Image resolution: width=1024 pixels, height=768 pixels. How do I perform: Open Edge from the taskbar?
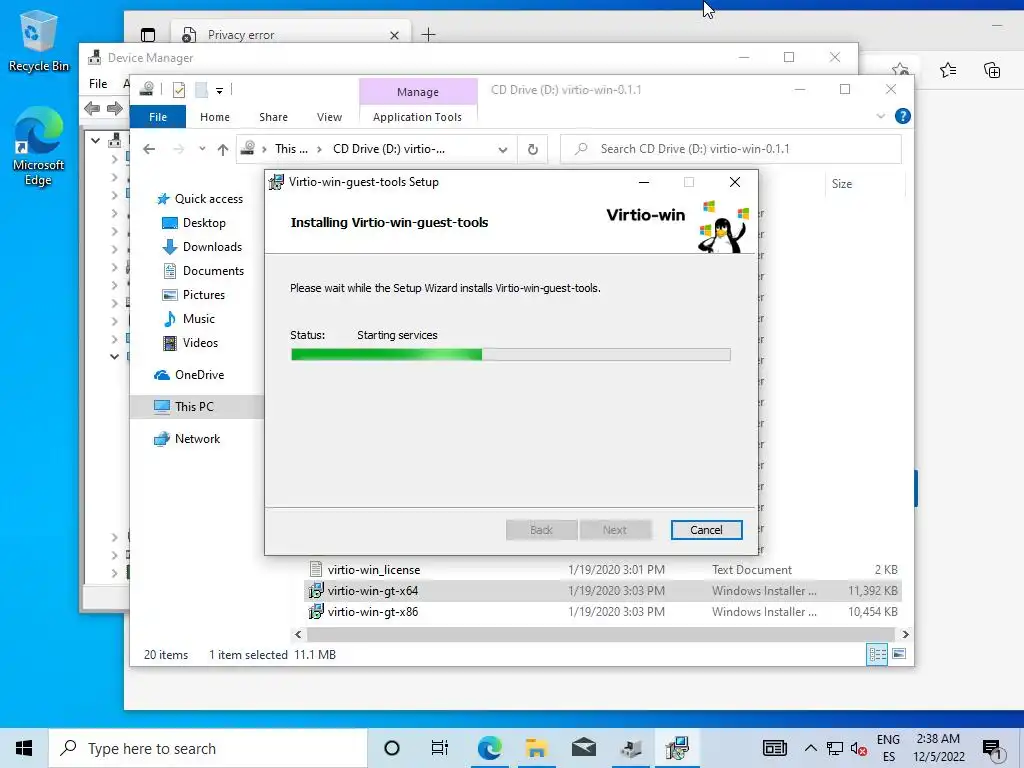(489, 748)
